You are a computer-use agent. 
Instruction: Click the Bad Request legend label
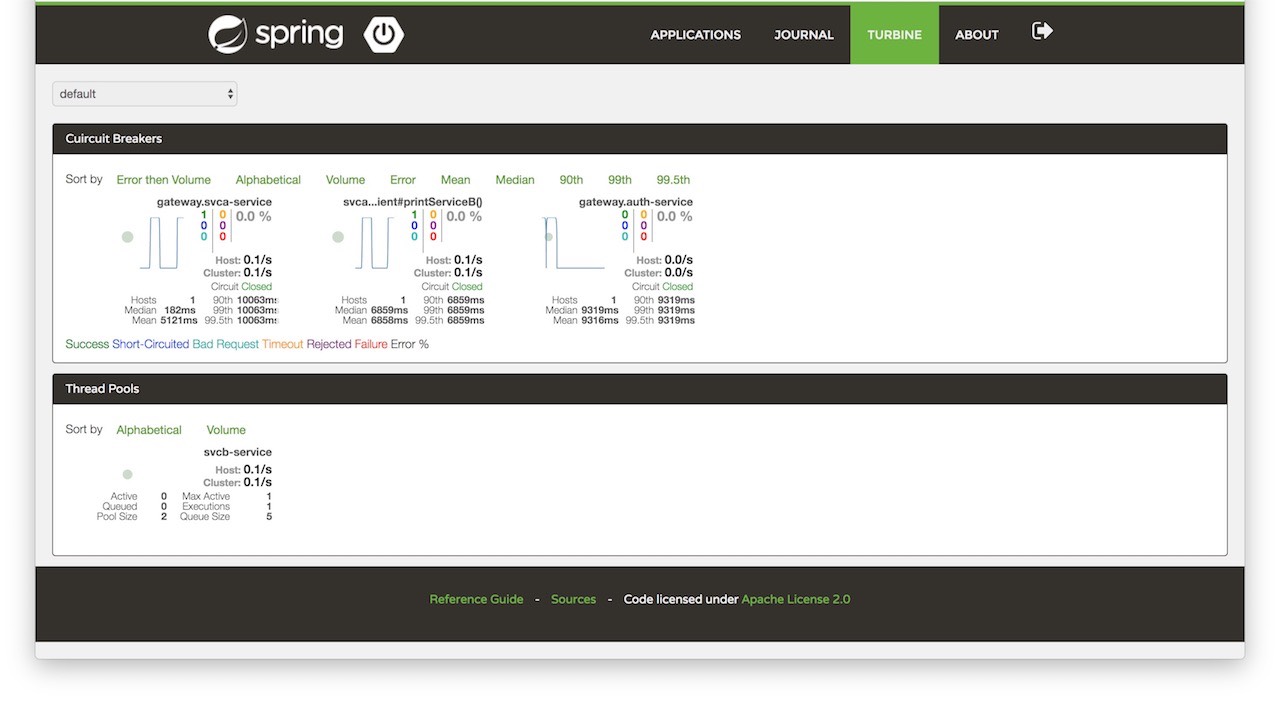click(225, 344)
